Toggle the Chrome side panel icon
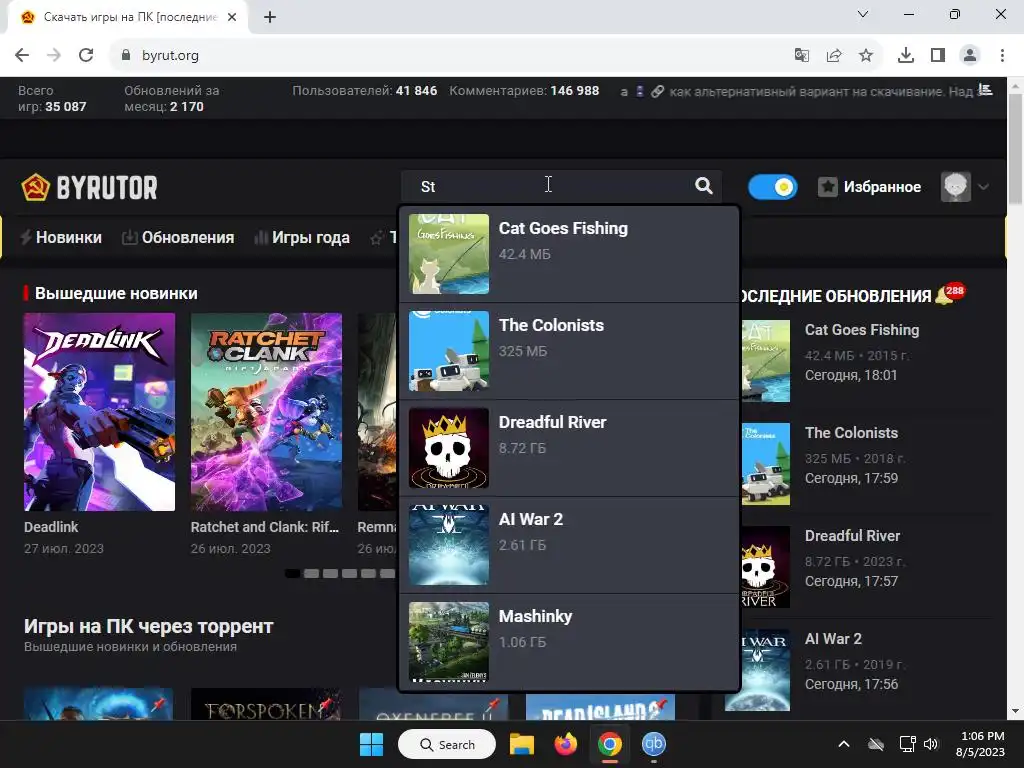1024x768 pixels. (x=938, y=55)
